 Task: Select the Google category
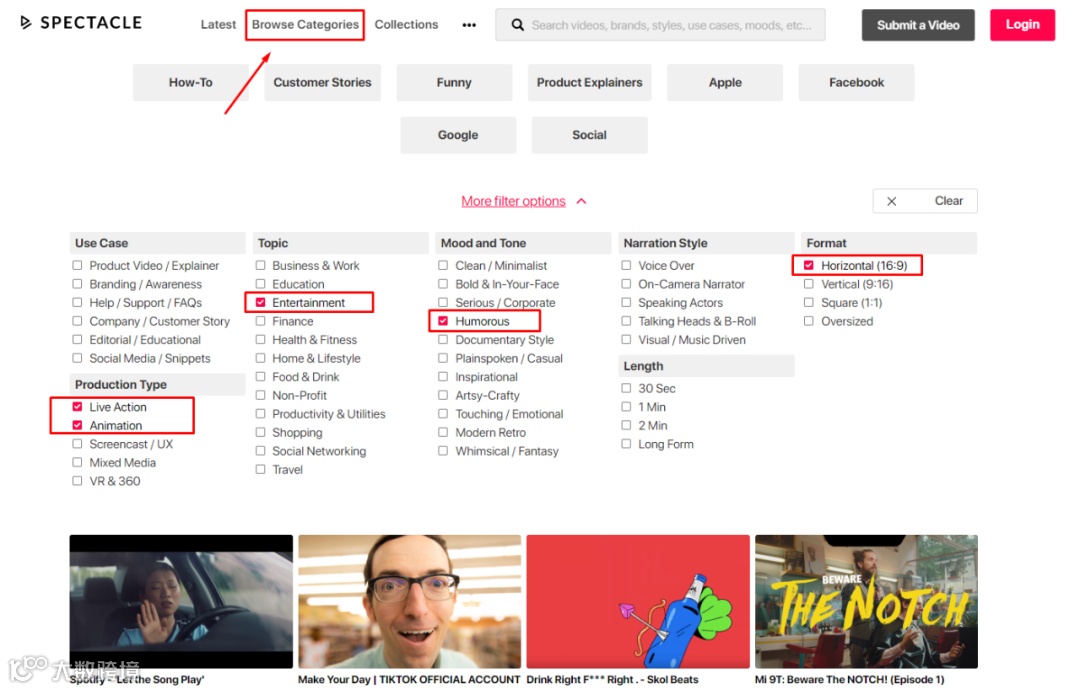click(x=458, y=135)
